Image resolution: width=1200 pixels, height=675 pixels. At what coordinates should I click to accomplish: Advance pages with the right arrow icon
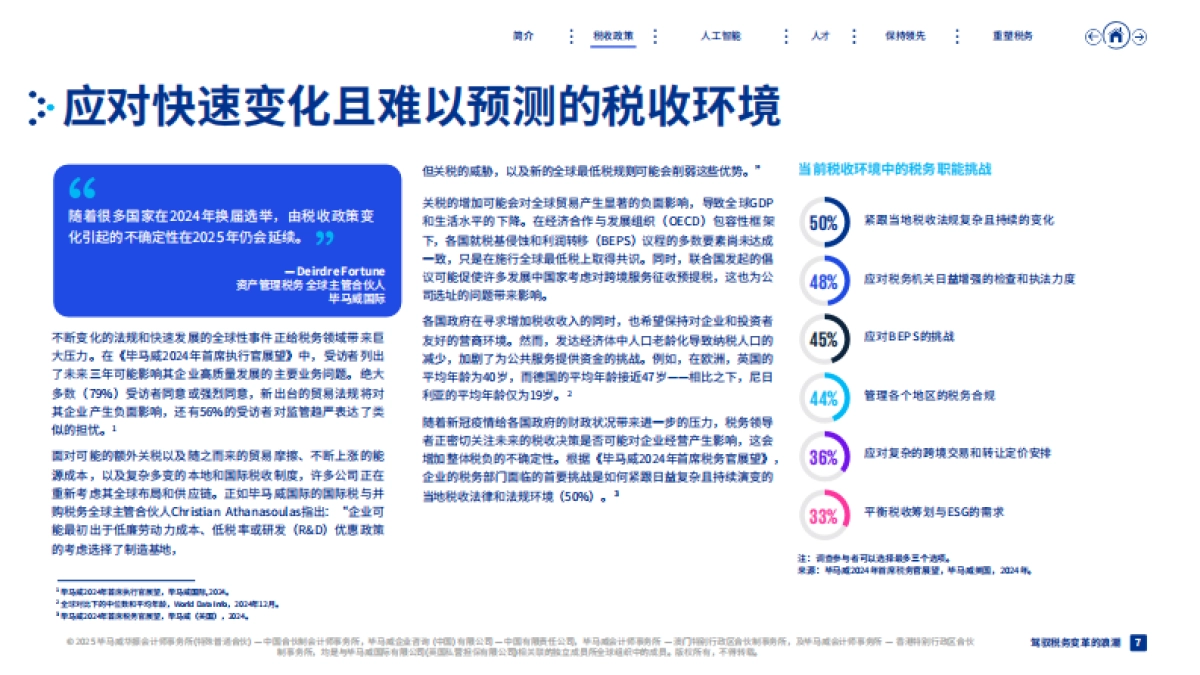(x=1138, y=36)
